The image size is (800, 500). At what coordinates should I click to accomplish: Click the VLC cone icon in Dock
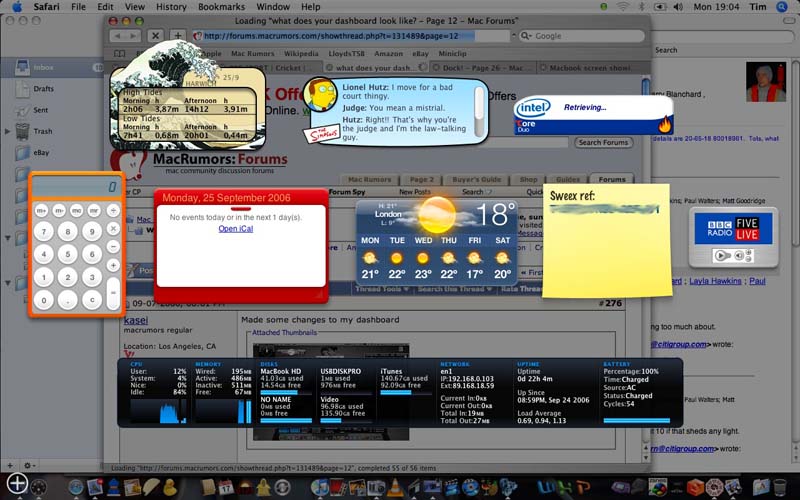coord(394,487)
